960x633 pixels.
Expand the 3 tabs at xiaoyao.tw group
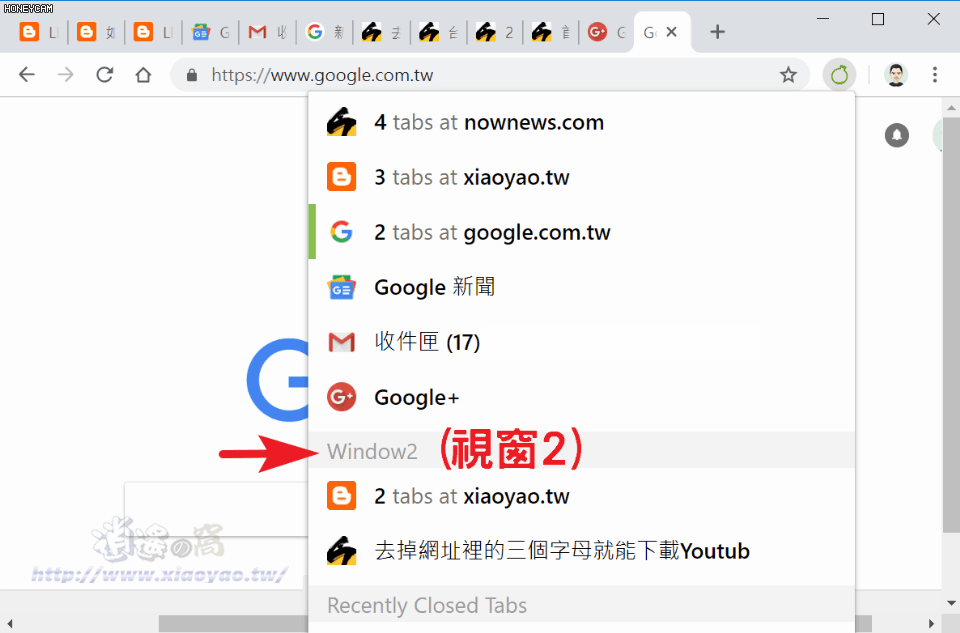pos(582,178)
